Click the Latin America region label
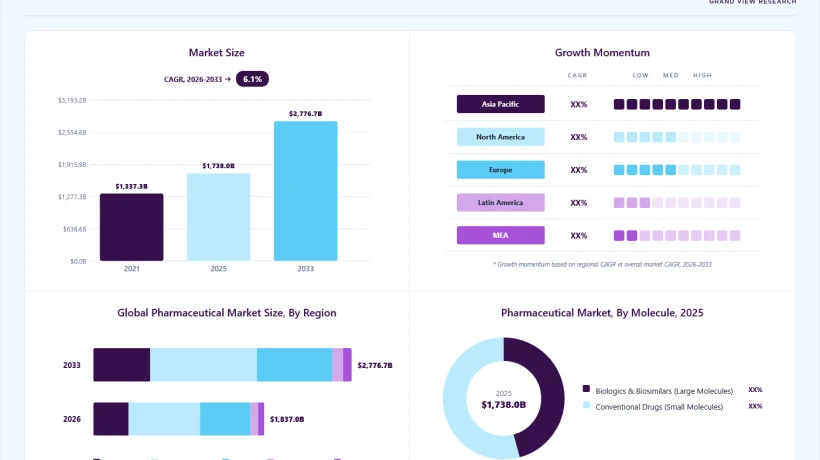820x460 pixels. pyautogui.click(x=500, y=202)
